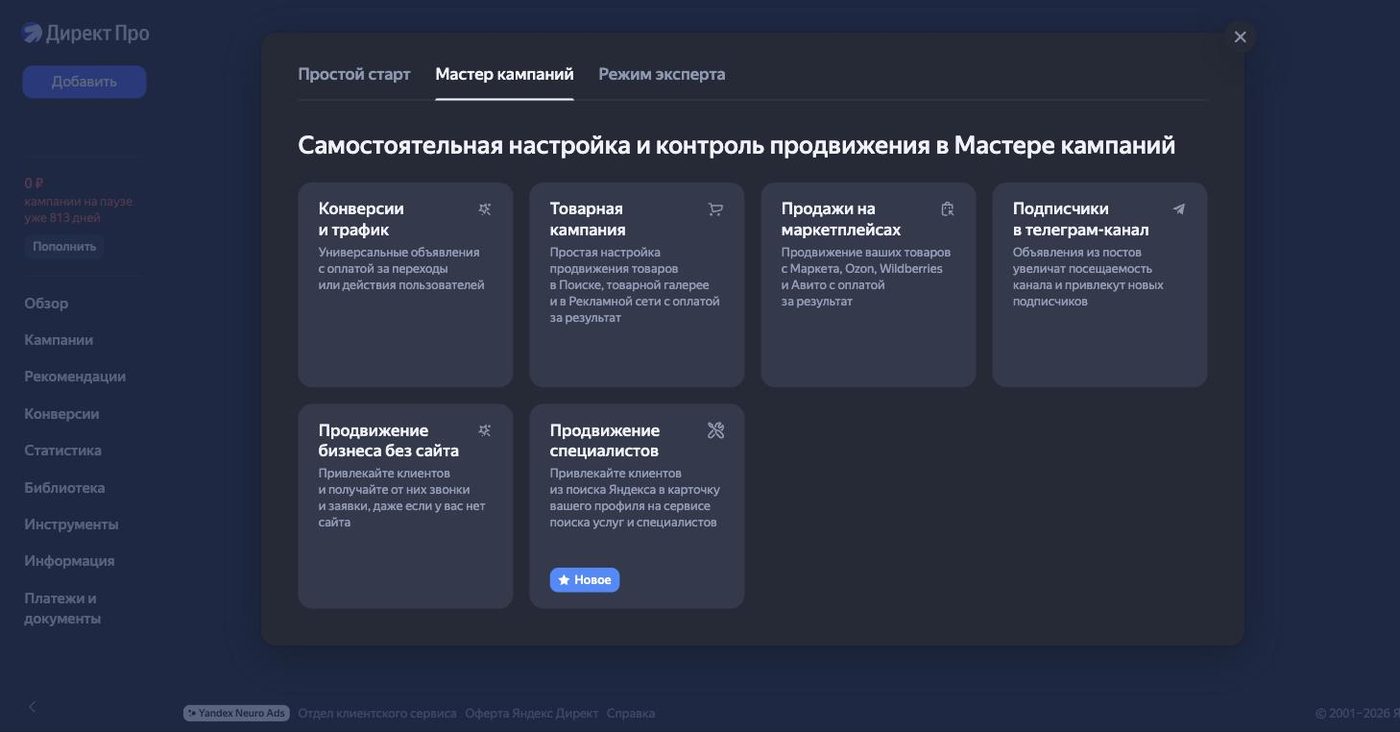Open Конверсии in the sidebar
Image resolution: width=1400 pixels, height=732 pixels.
(x=62, y=414)
